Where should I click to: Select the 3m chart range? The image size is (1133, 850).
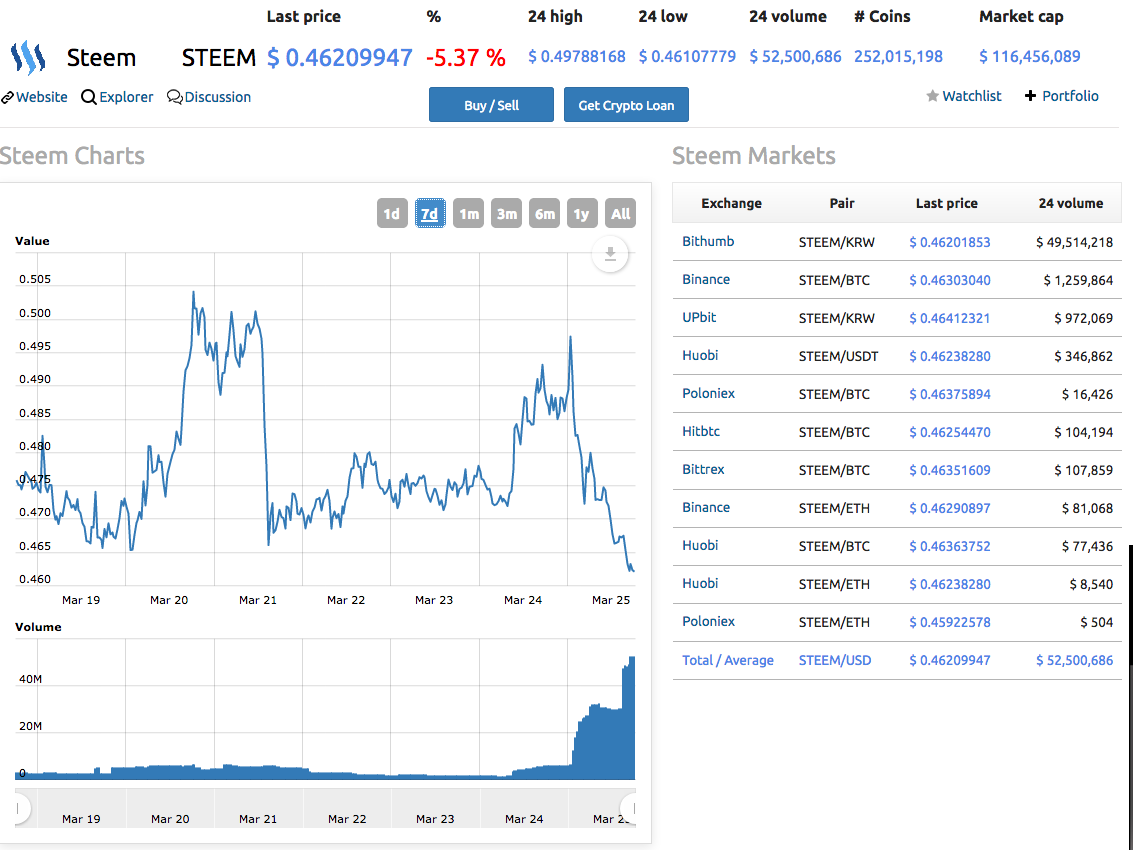point(507,214)
